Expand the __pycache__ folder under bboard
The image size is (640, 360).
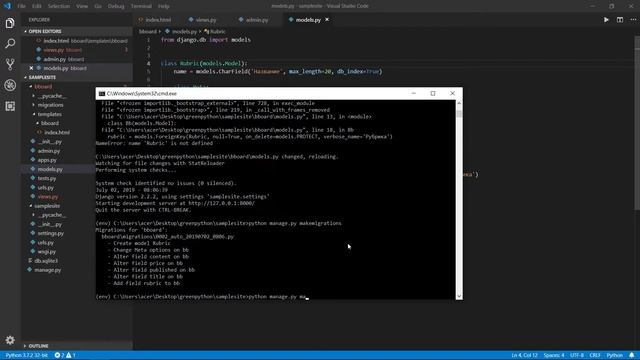pyautogui.click(x=51, y=96)
